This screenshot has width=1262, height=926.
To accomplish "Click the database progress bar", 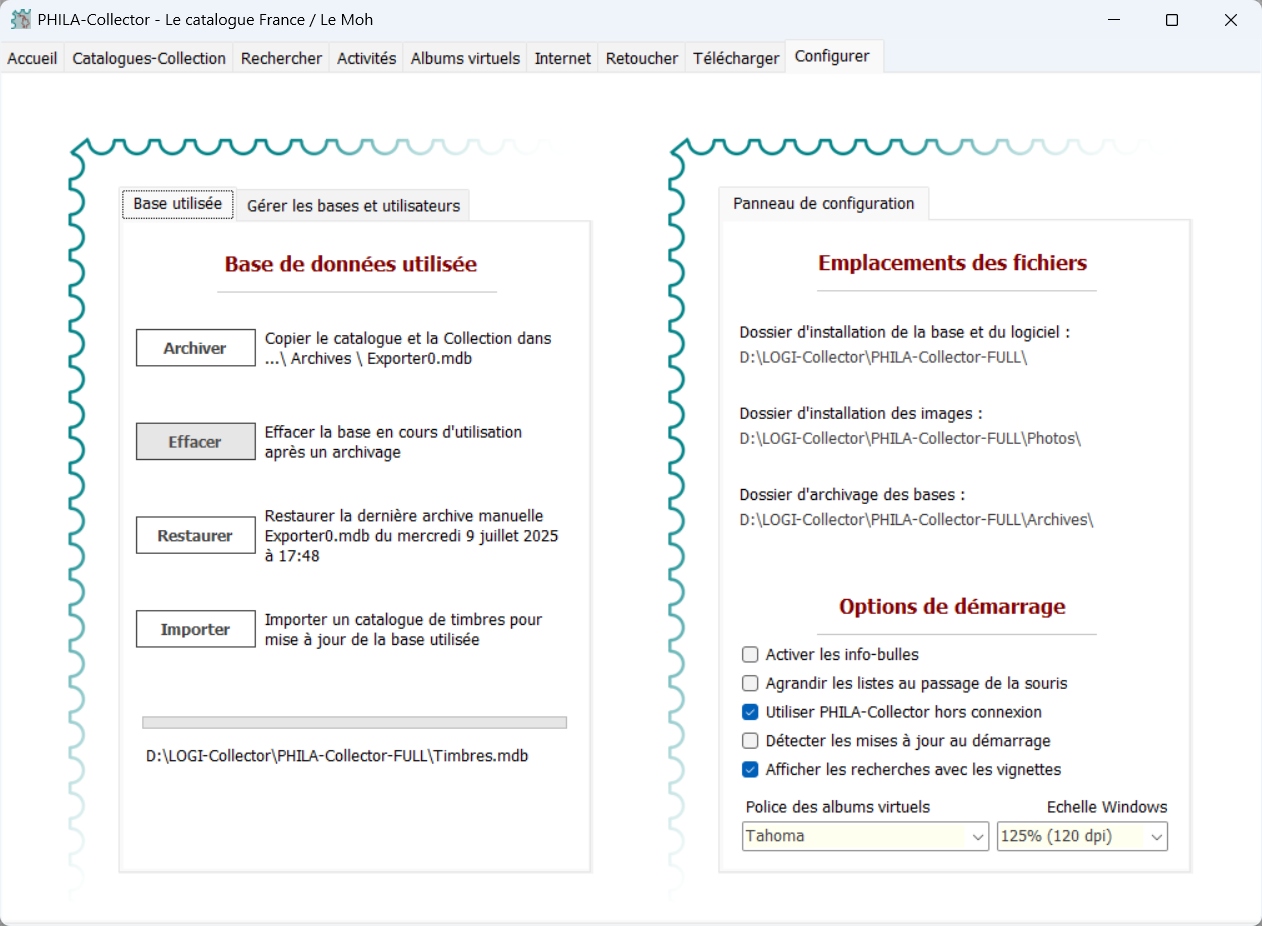I will tap(354, 722).
